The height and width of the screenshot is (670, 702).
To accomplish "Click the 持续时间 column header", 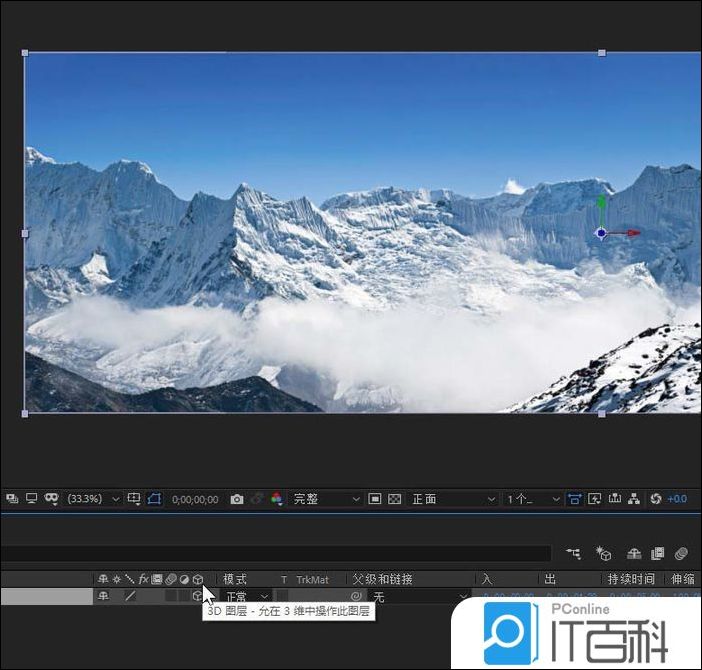I will [x=631, y=579].
